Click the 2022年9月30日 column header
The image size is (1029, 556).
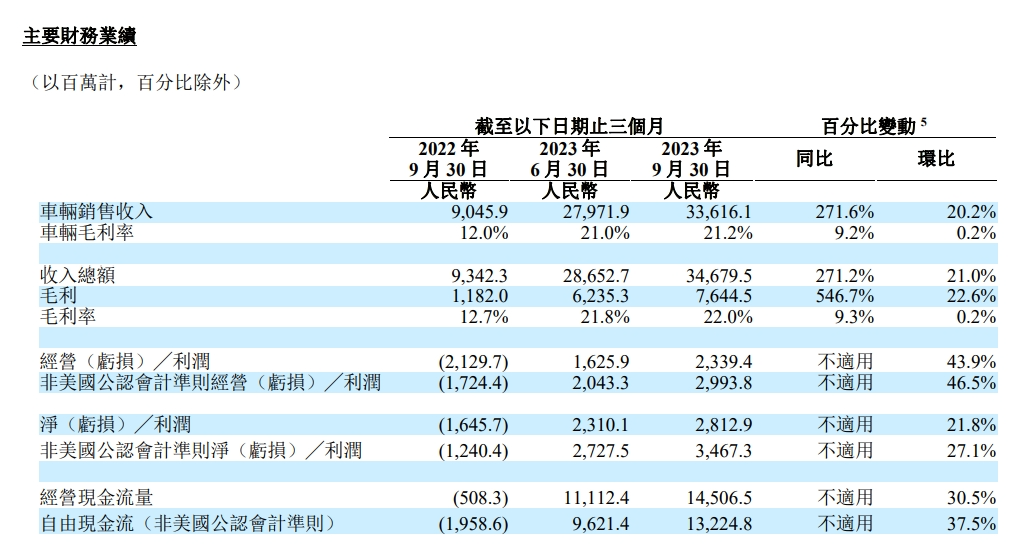click(x=448, y=159)
